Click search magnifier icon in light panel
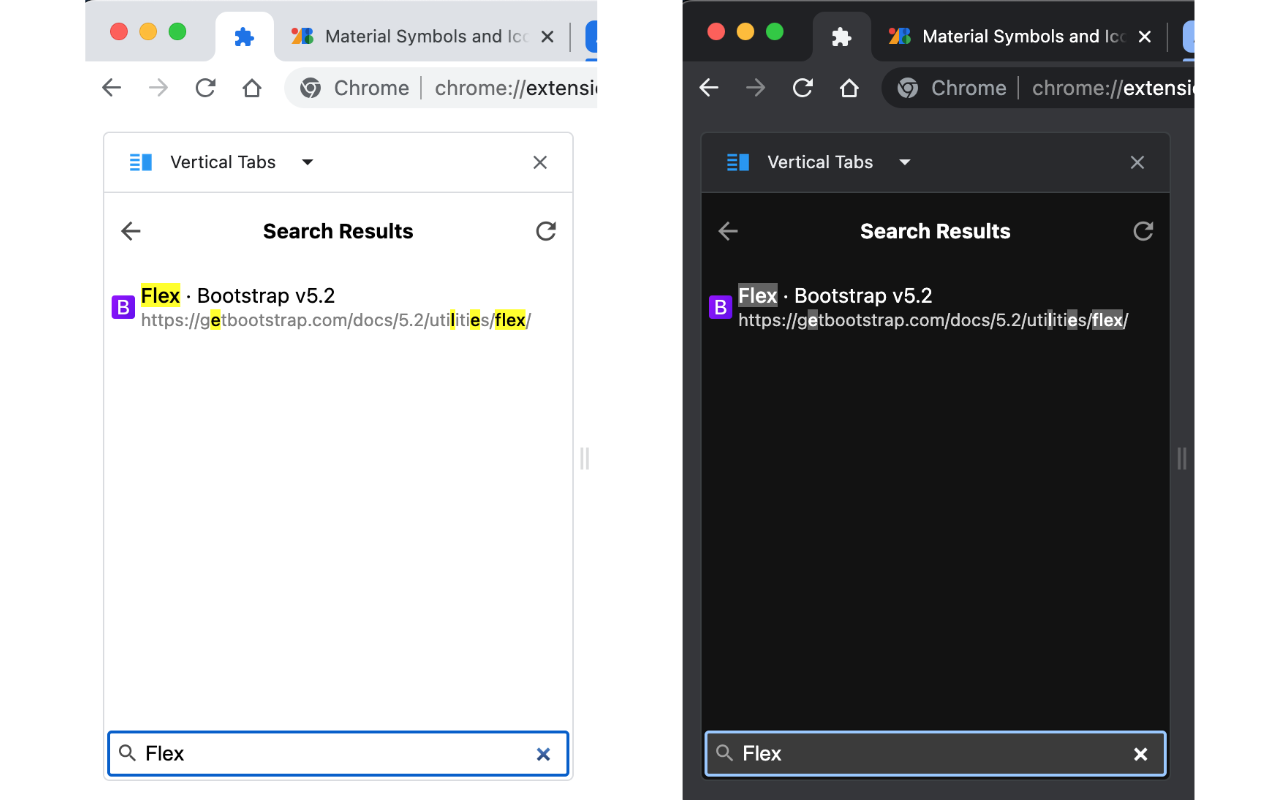1280x800 pixels. click(x=127, y=753)
